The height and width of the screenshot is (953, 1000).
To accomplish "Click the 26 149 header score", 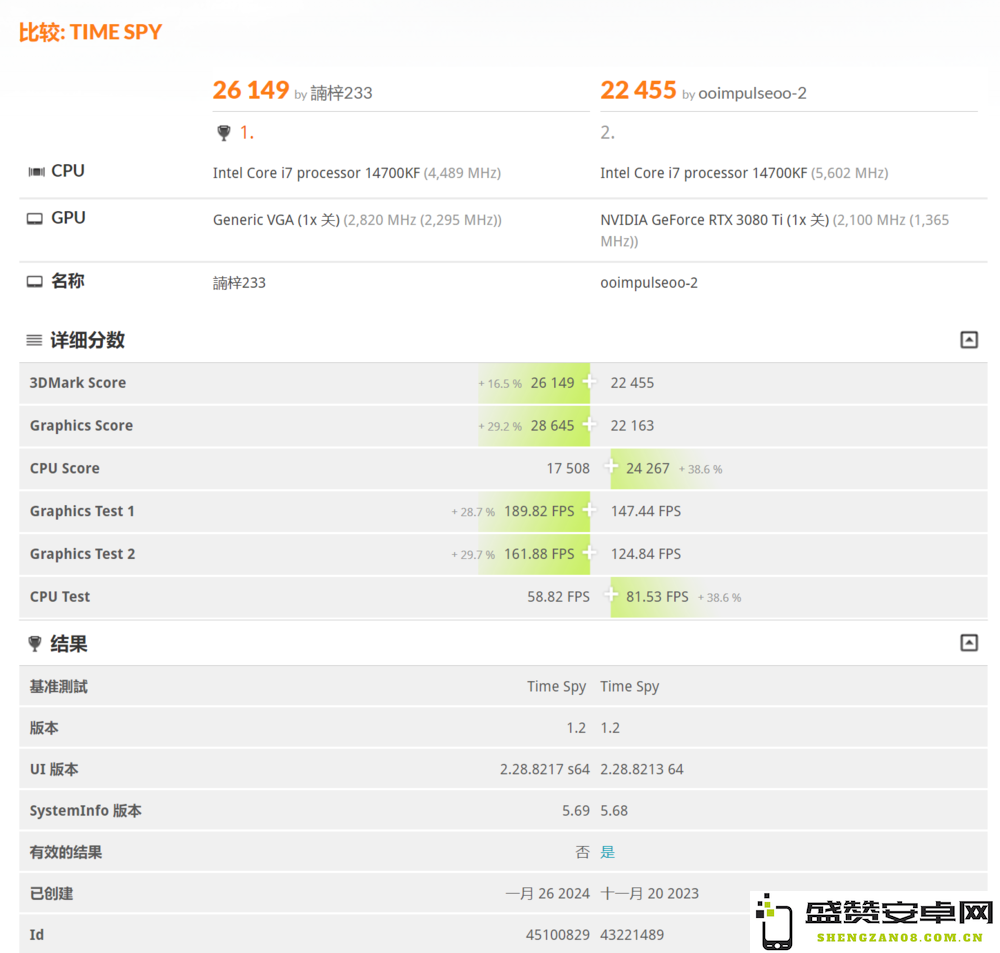I will coord(251,90).
